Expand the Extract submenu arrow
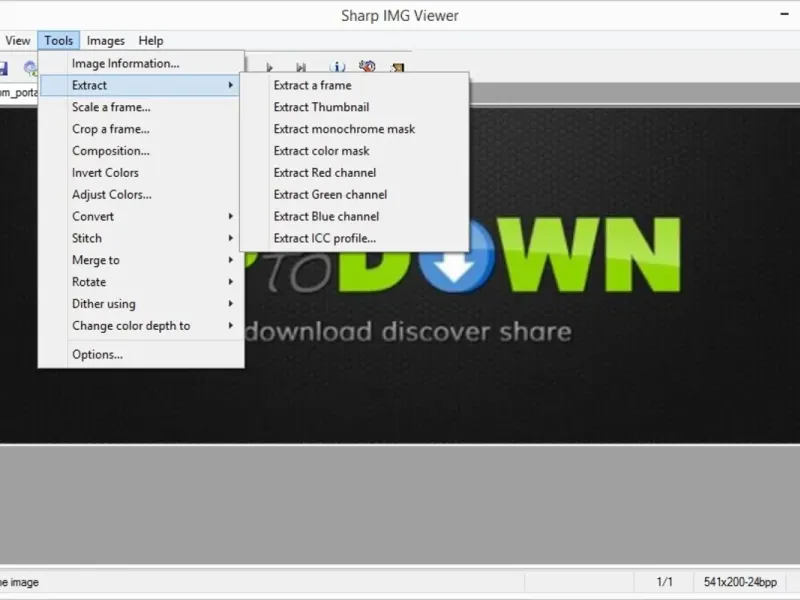Image resolution: width=800 pixels, height=600 pixels. click(231, 85)
